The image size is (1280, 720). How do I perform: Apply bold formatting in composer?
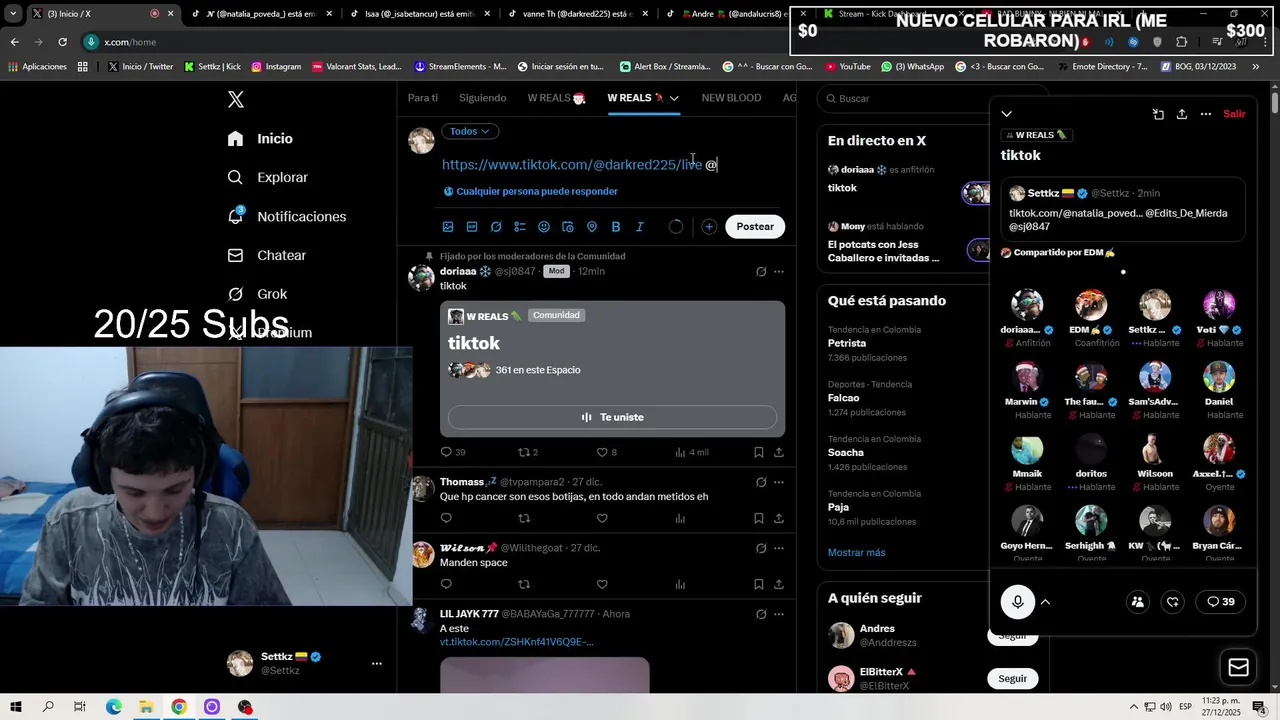tap(616, 227)
